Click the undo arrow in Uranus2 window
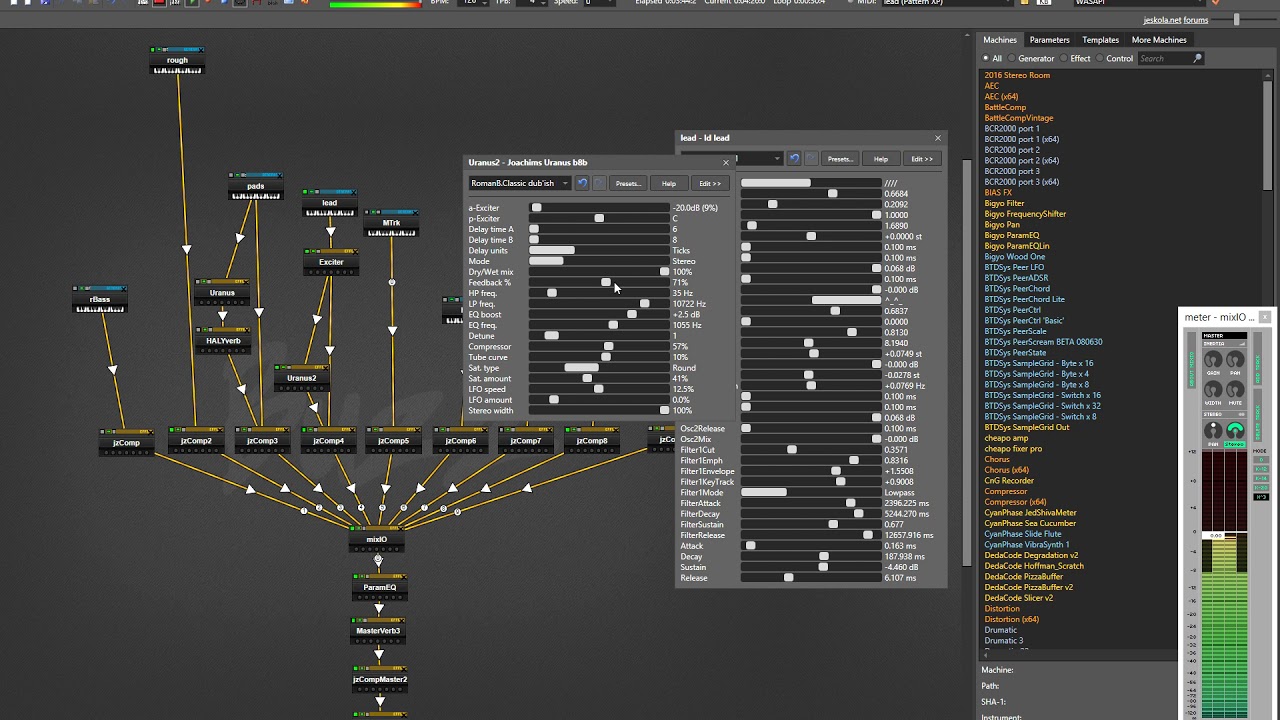Image resolution: width=1280 pixels, height=720 pixels. pyautogui.click(x=582, y=183)
